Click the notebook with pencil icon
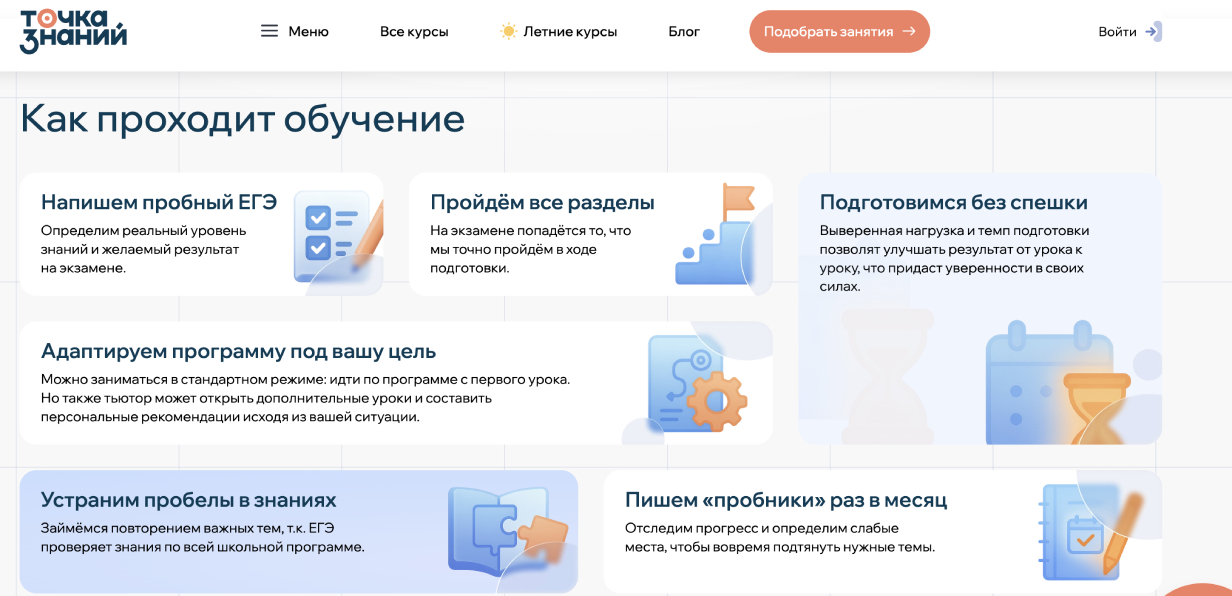Image resolution: width=1232 pixels, height=596 pixels. [x=1091, y=529]
